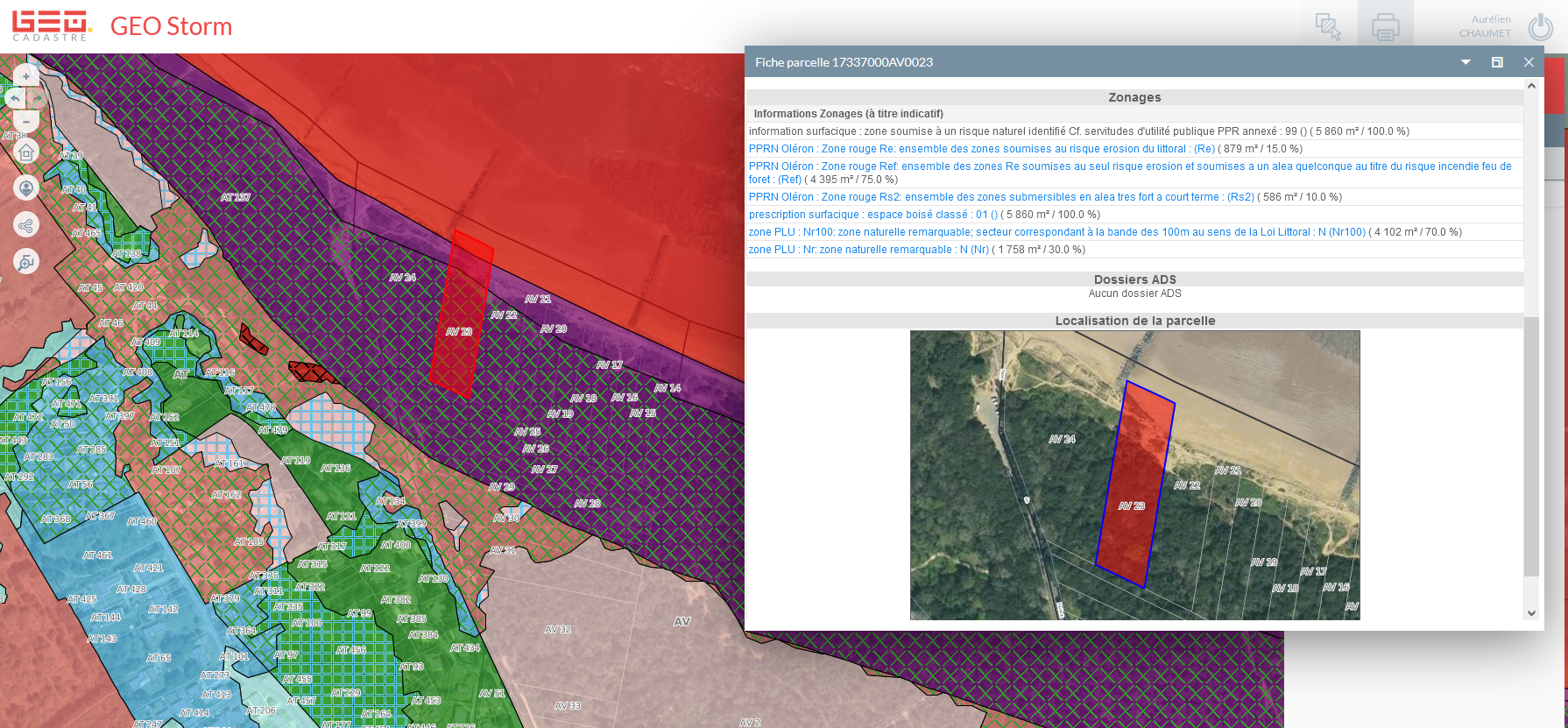Click the home extent map button

(x=26, y=152)
